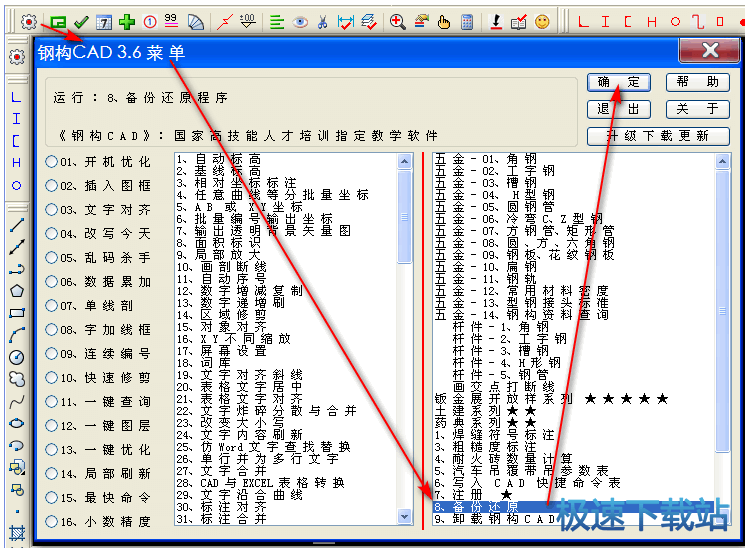Image resolution: width=750 pixels, height=552 pixels.
Task: Click scroll-up arrow of middle list
Action: click(405, 161)
